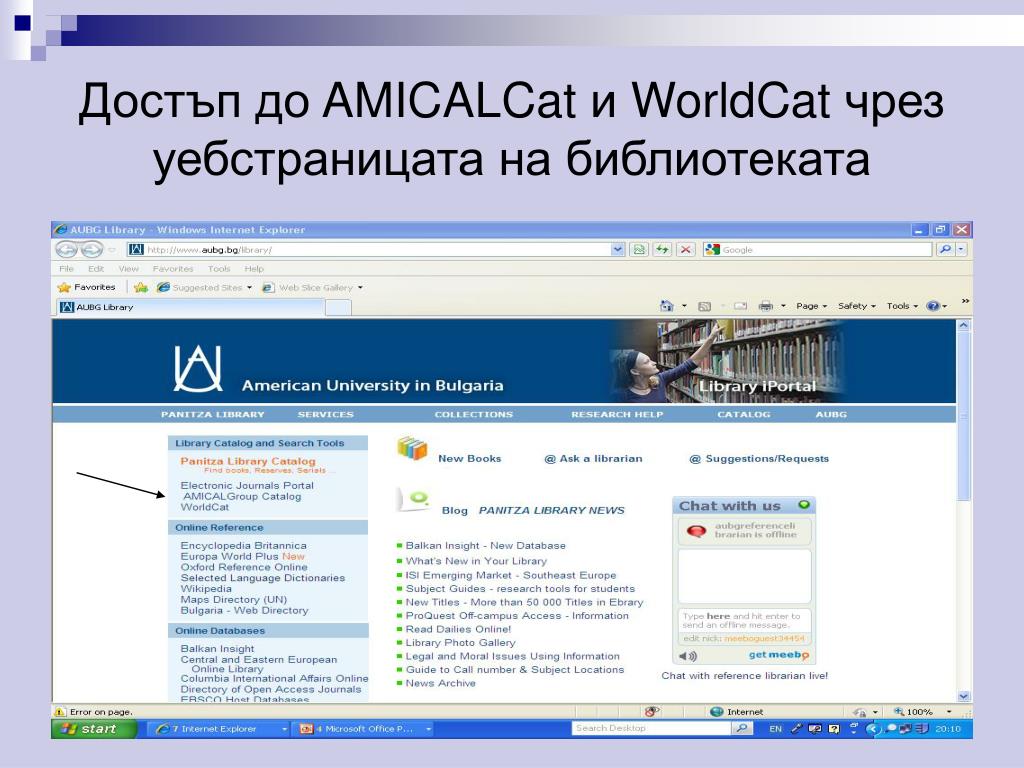Refresh the page with the green arrows icon
This screenshot has width=1024, height=768.
tap(662, 249)
